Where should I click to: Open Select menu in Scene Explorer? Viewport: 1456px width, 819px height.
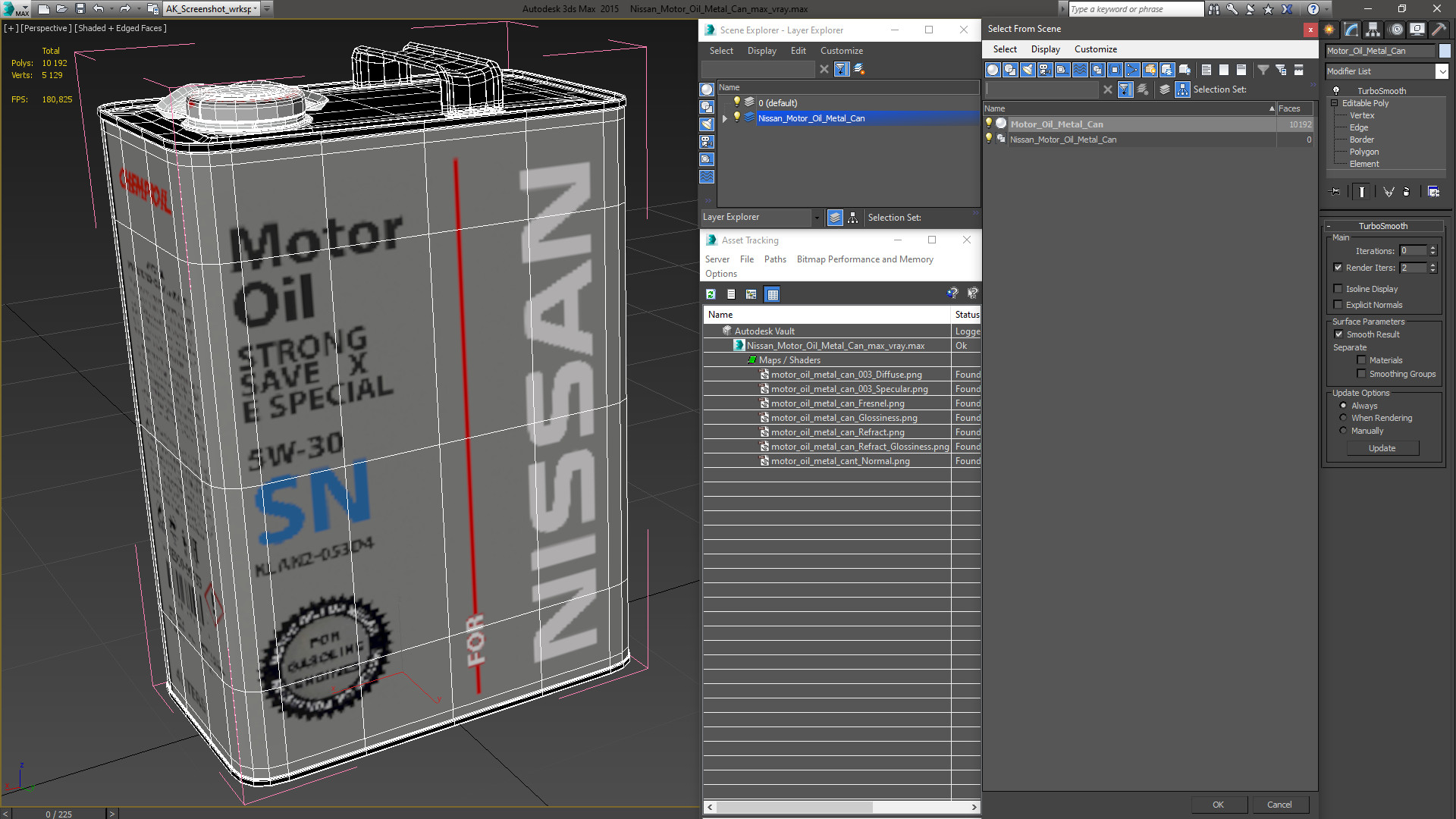[x=721, y=51]
